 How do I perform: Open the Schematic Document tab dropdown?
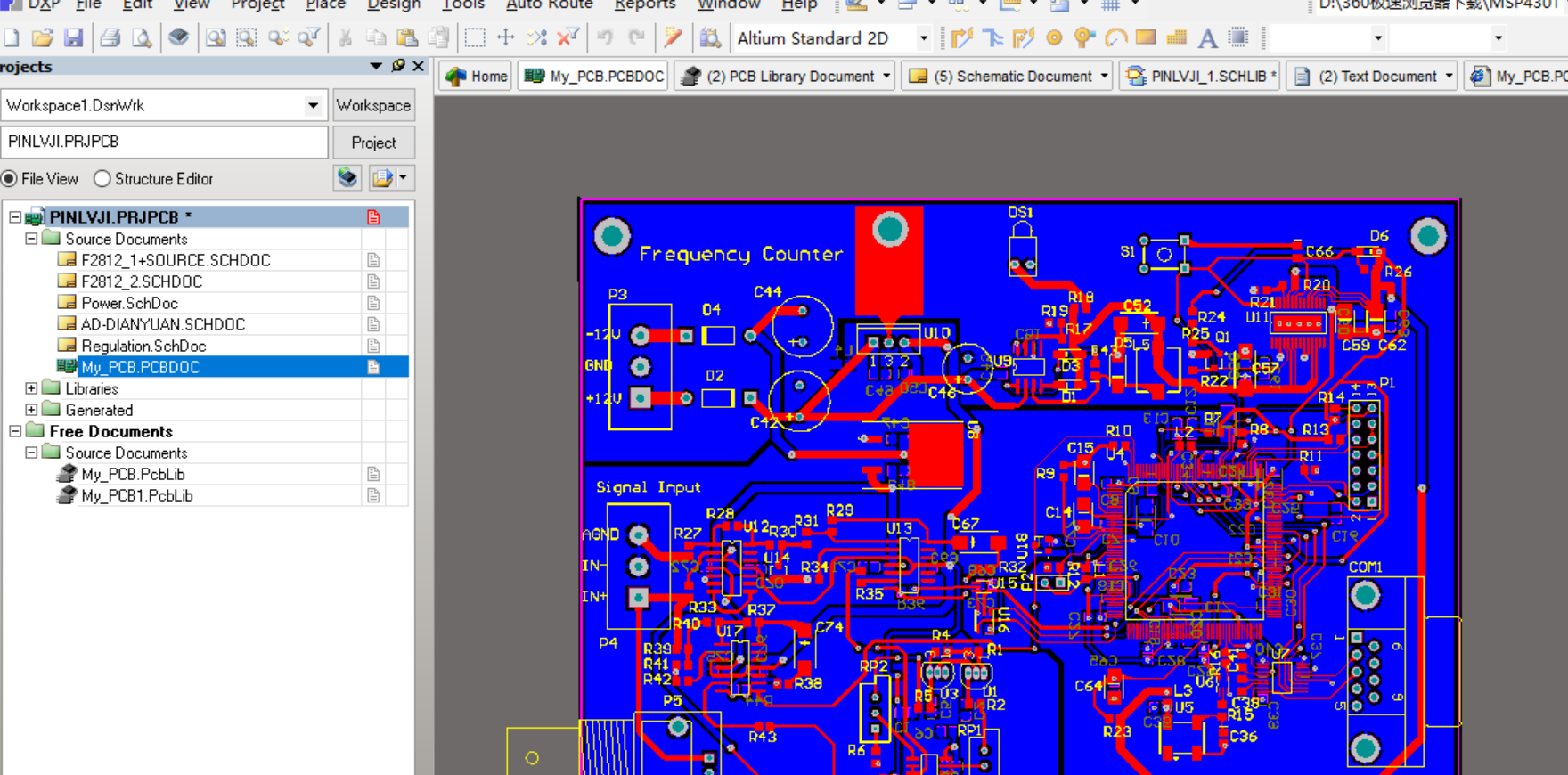coord(1104,77)
